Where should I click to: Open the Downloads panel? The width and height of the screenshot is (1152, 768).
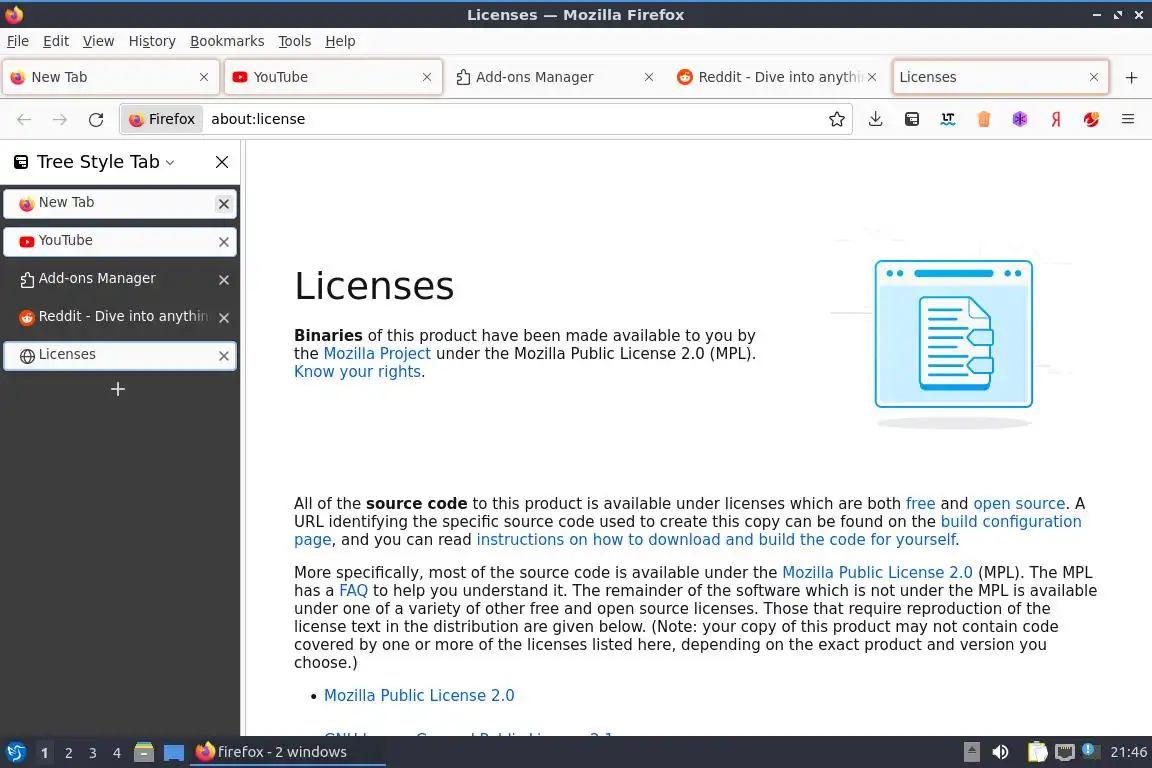875,119
